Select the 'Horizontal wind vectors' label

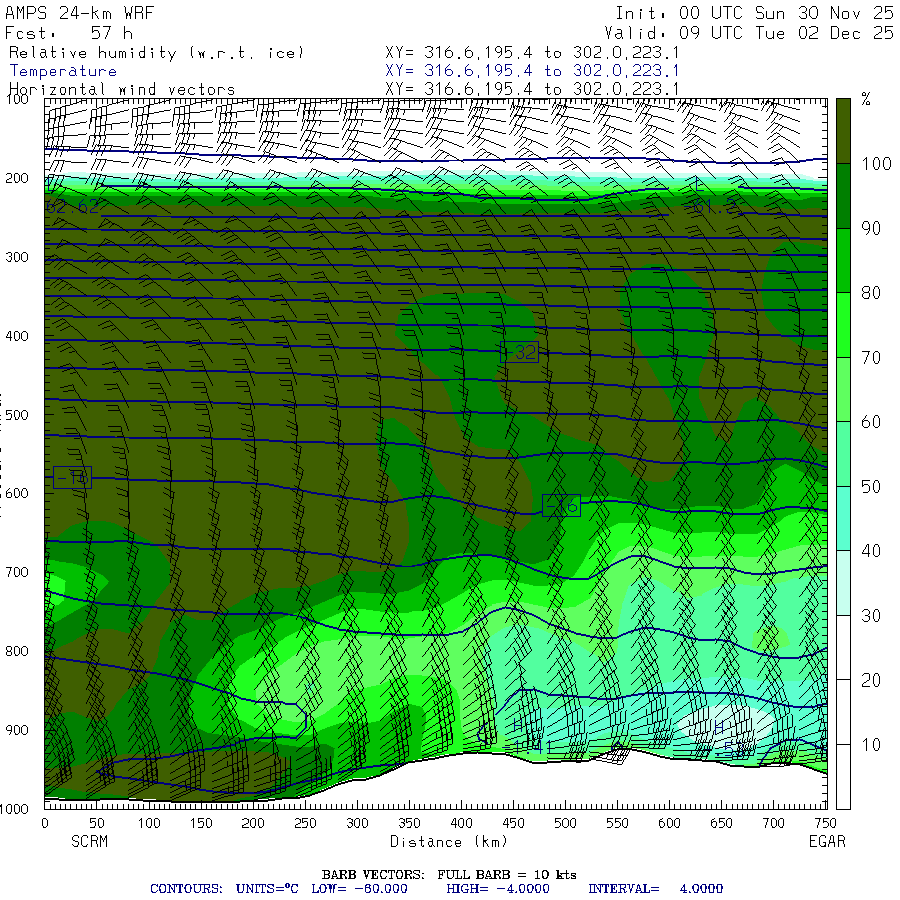point(122,90)
